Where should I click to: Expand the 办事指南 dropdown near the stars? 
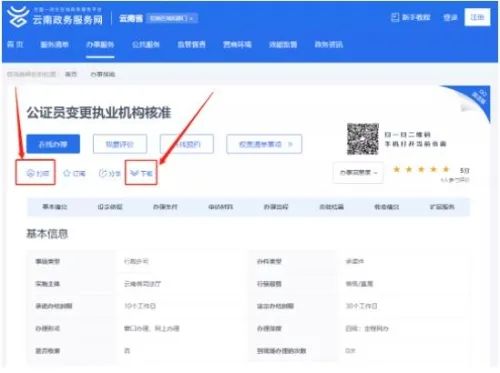[x=358, y=173]
